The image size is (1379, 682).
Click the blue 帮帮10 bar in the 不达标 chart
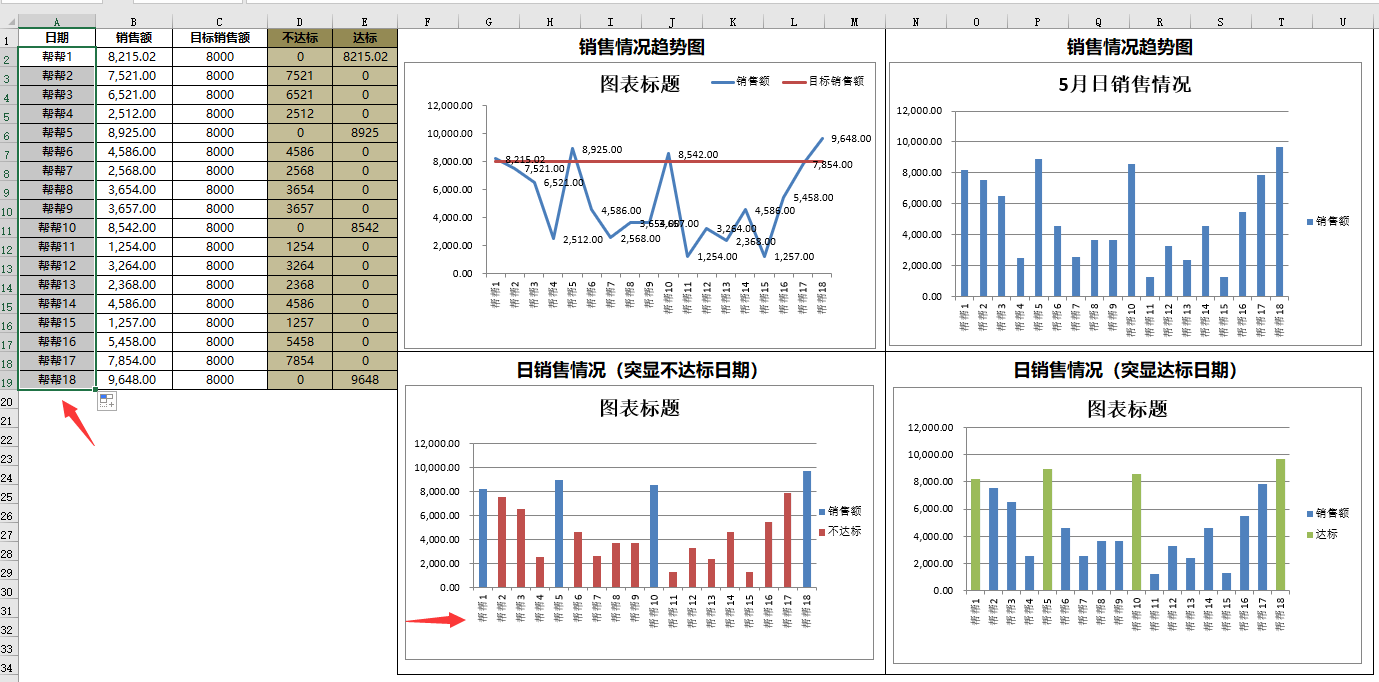(x=654, y=536)
